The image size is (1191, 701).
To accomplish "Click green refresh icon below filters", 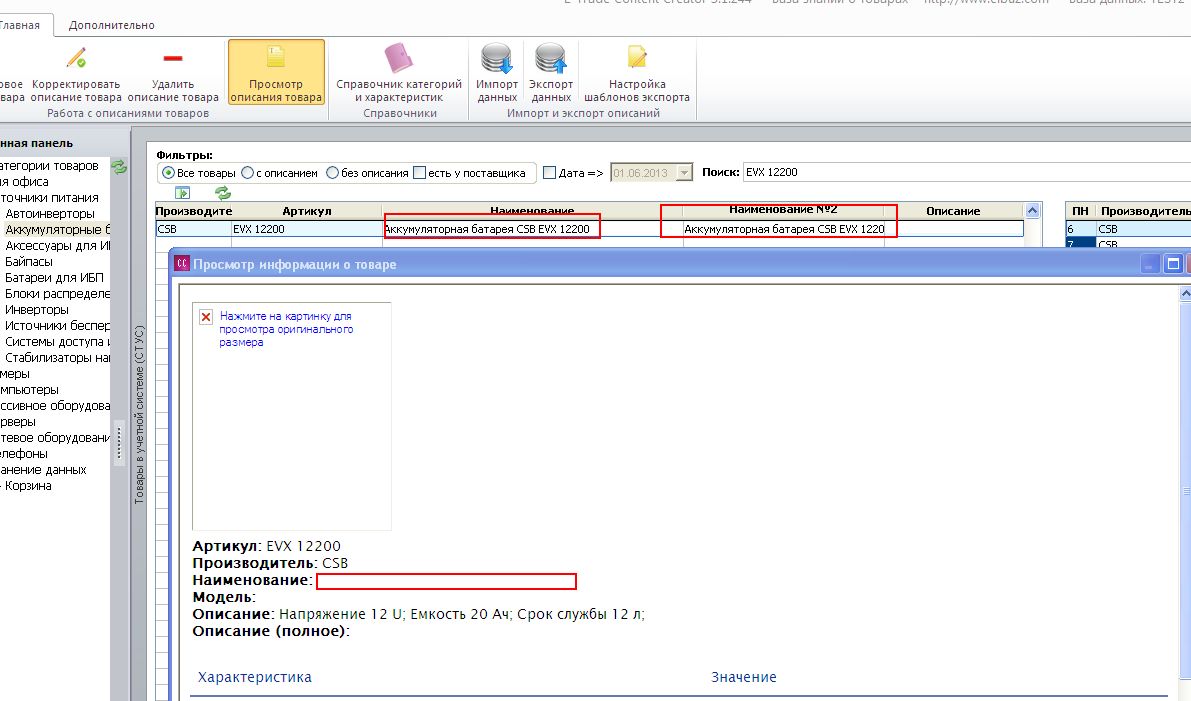I will [223, 193].
